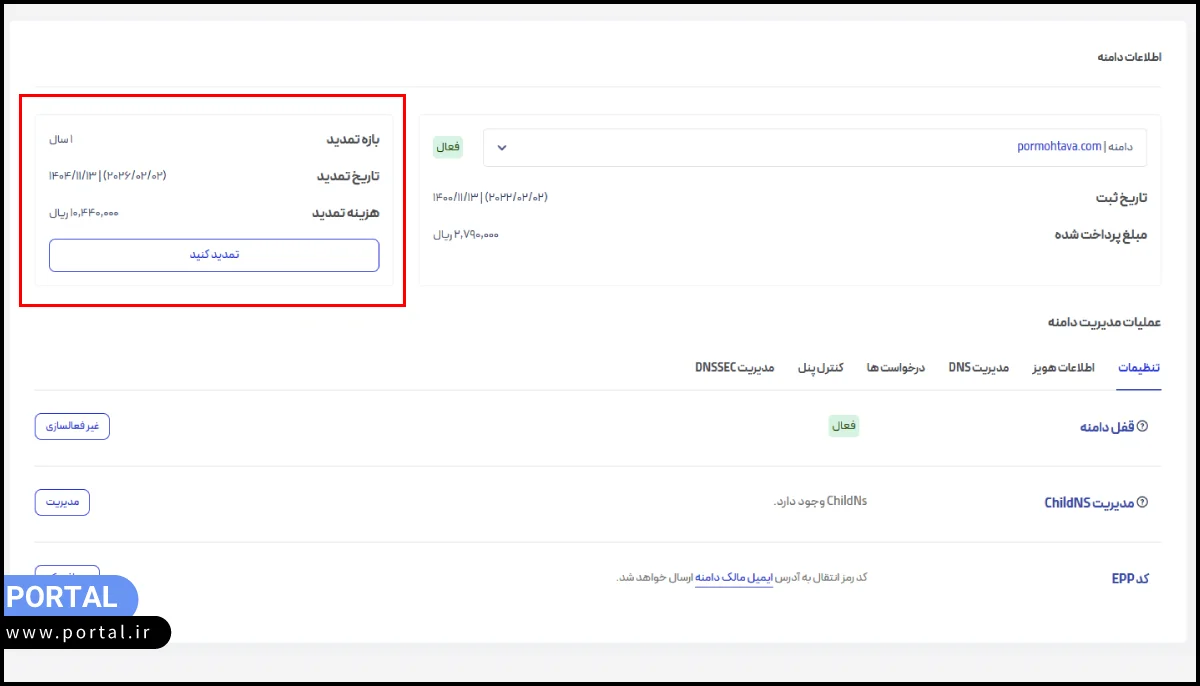Expand the domain selector chevron
This screenshot has height=686, width=1200.
point(502,147)
